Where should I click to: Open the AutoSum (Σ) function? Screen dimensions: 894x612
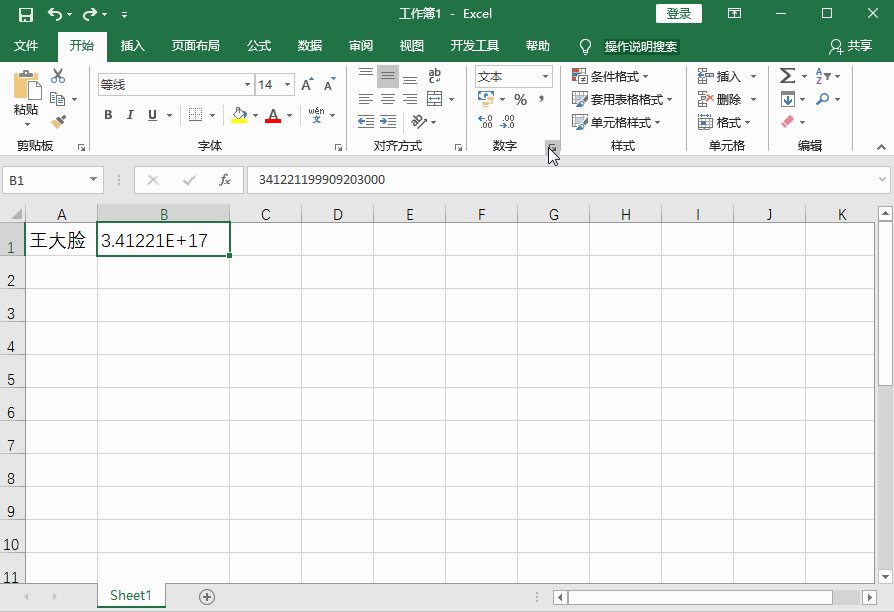tap(786, 75)
